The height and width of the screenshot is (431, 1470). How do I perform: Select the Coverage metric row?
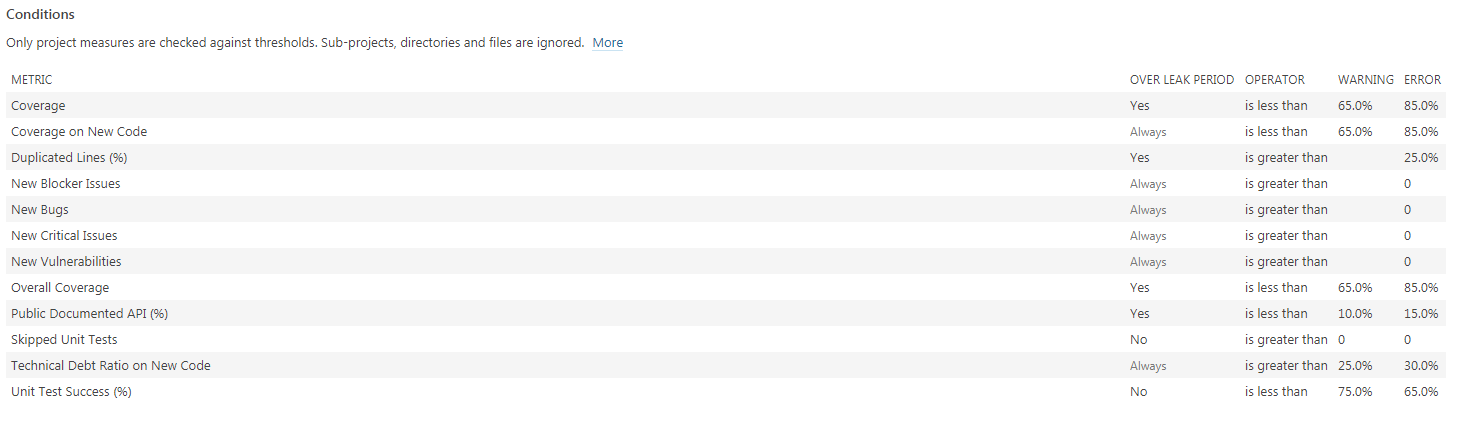coord(726,105)
